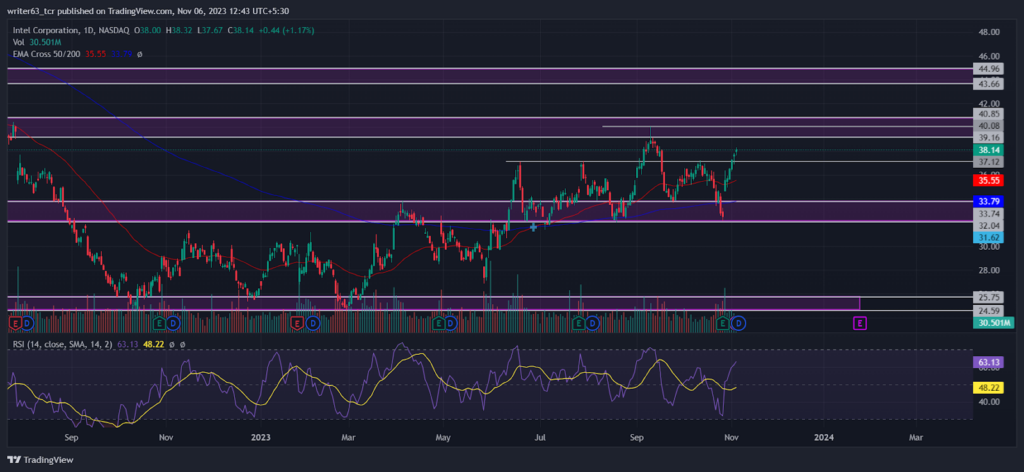Select the 32.04 price axis label

click(986, 225)
